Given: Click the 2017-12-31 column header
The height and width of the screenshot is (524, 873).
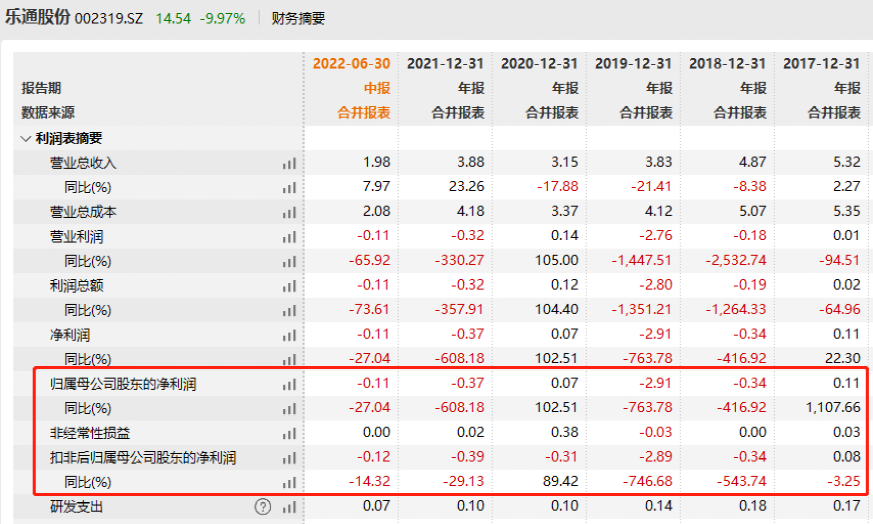Looking at the screenshot, I should tap(821, 63).
